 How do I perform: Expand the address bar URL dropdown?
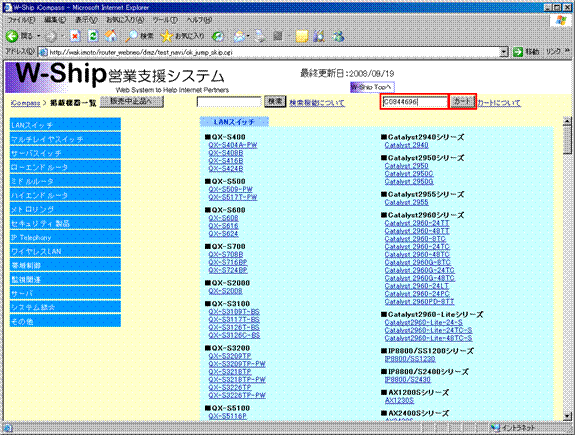tap(504, 52)
